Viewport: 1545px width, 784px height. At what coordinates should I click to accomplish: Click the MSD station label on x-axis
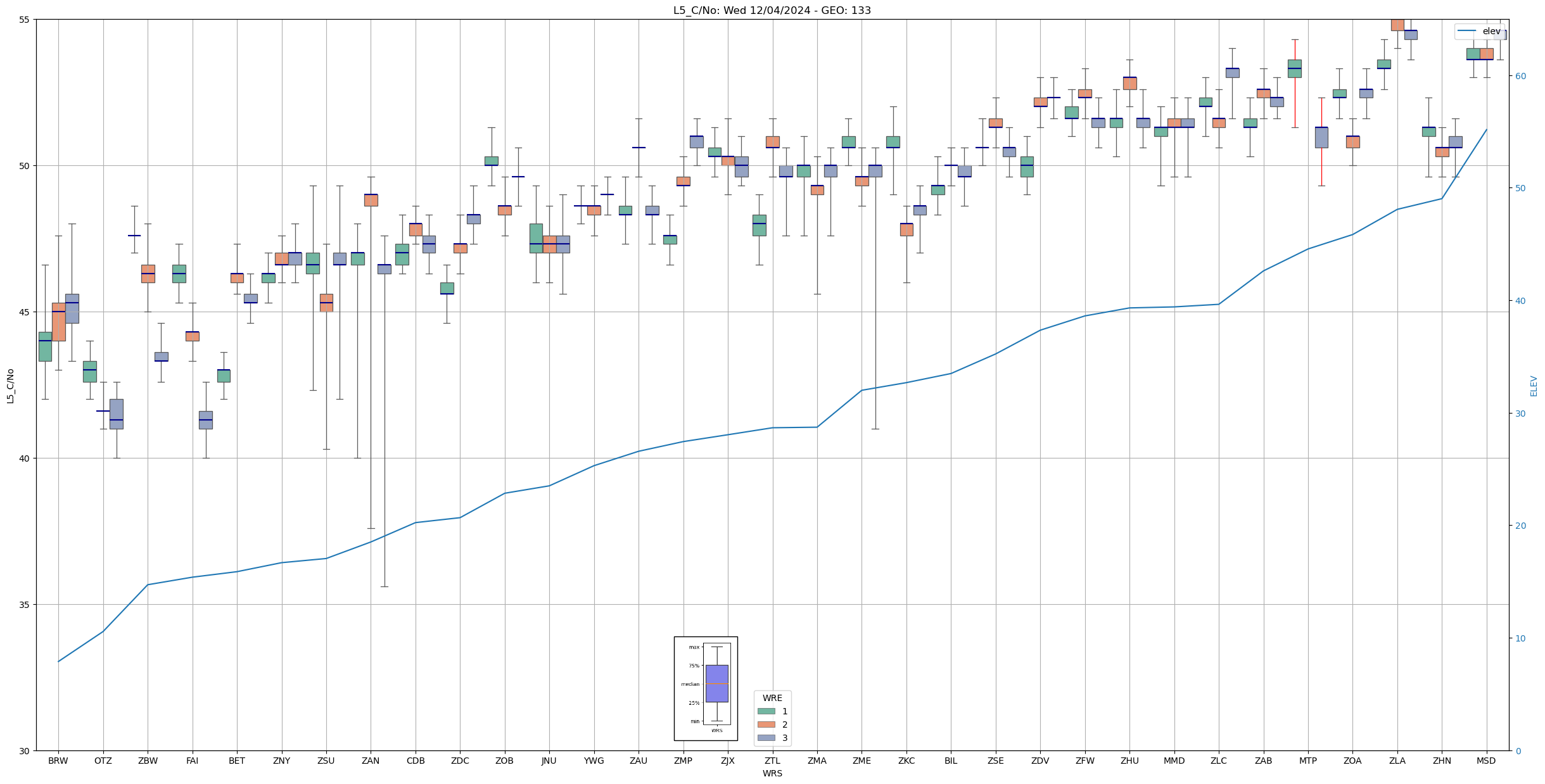(x=1486, y=761)
